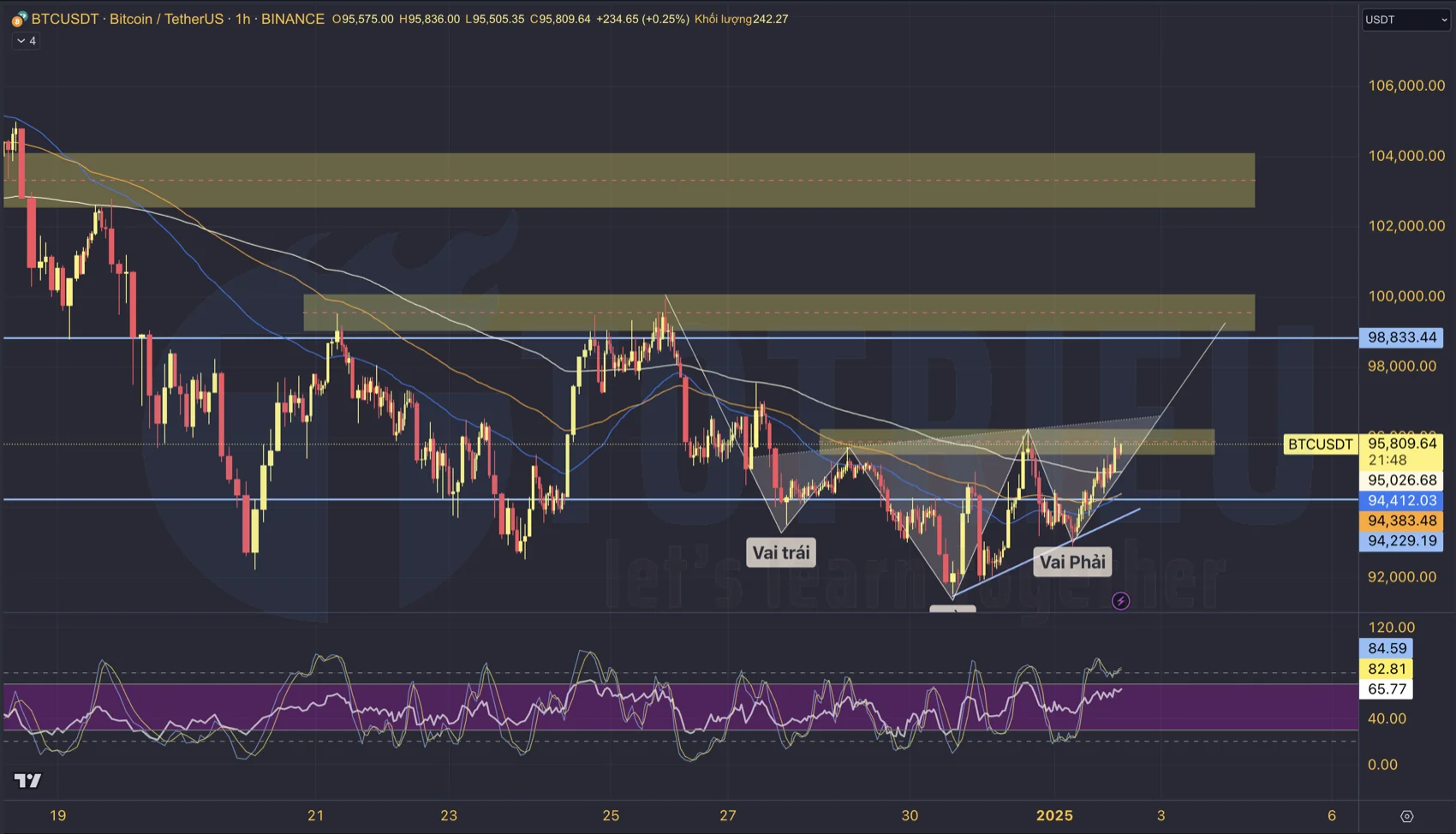Collapse the indicator legend showing 4
The height and width of the screenshot is (834, 1456).
point(26,41)
